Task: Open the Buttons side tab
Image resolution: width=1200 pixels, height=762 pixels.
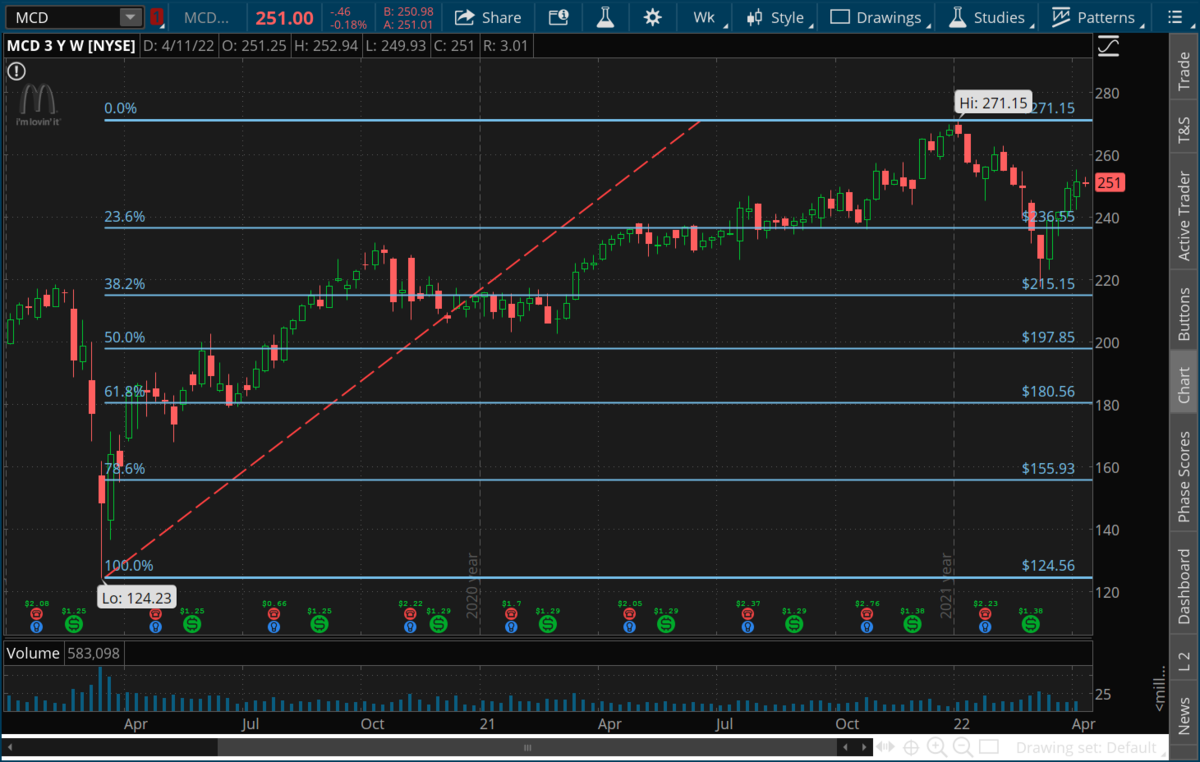Action: (1184, 312)
